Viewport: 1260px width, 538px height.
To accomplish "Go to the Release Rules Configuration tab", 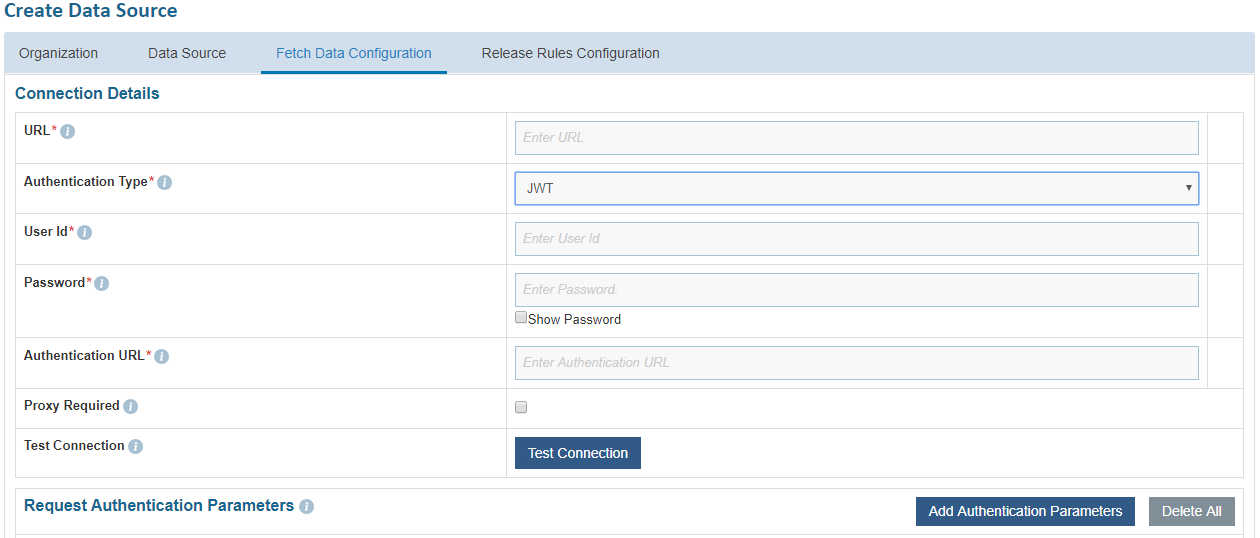I will [570, 53].
